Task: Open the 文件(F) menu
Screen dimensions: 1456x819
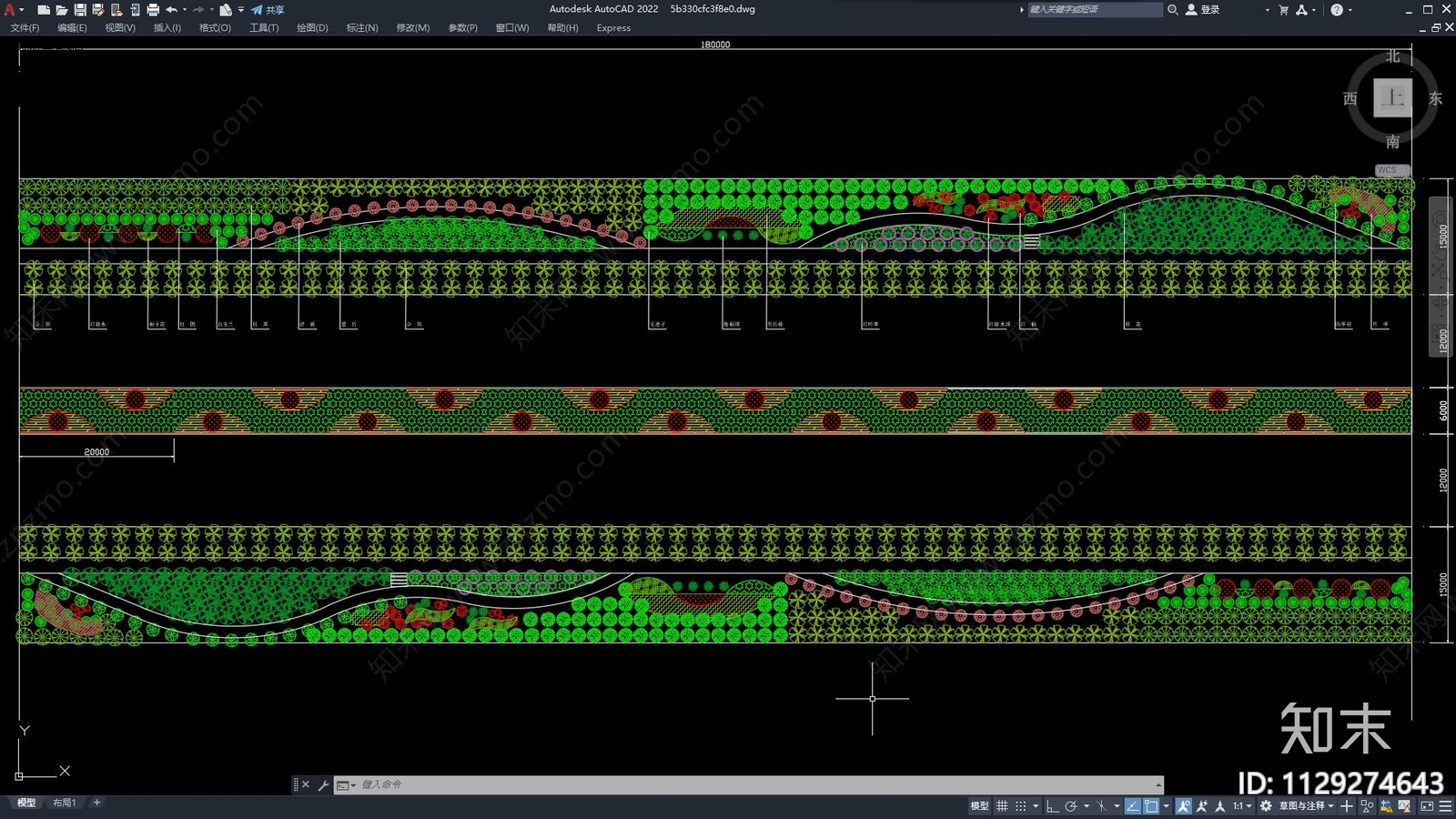Action: pyautogui.click(x=25, y=28)
